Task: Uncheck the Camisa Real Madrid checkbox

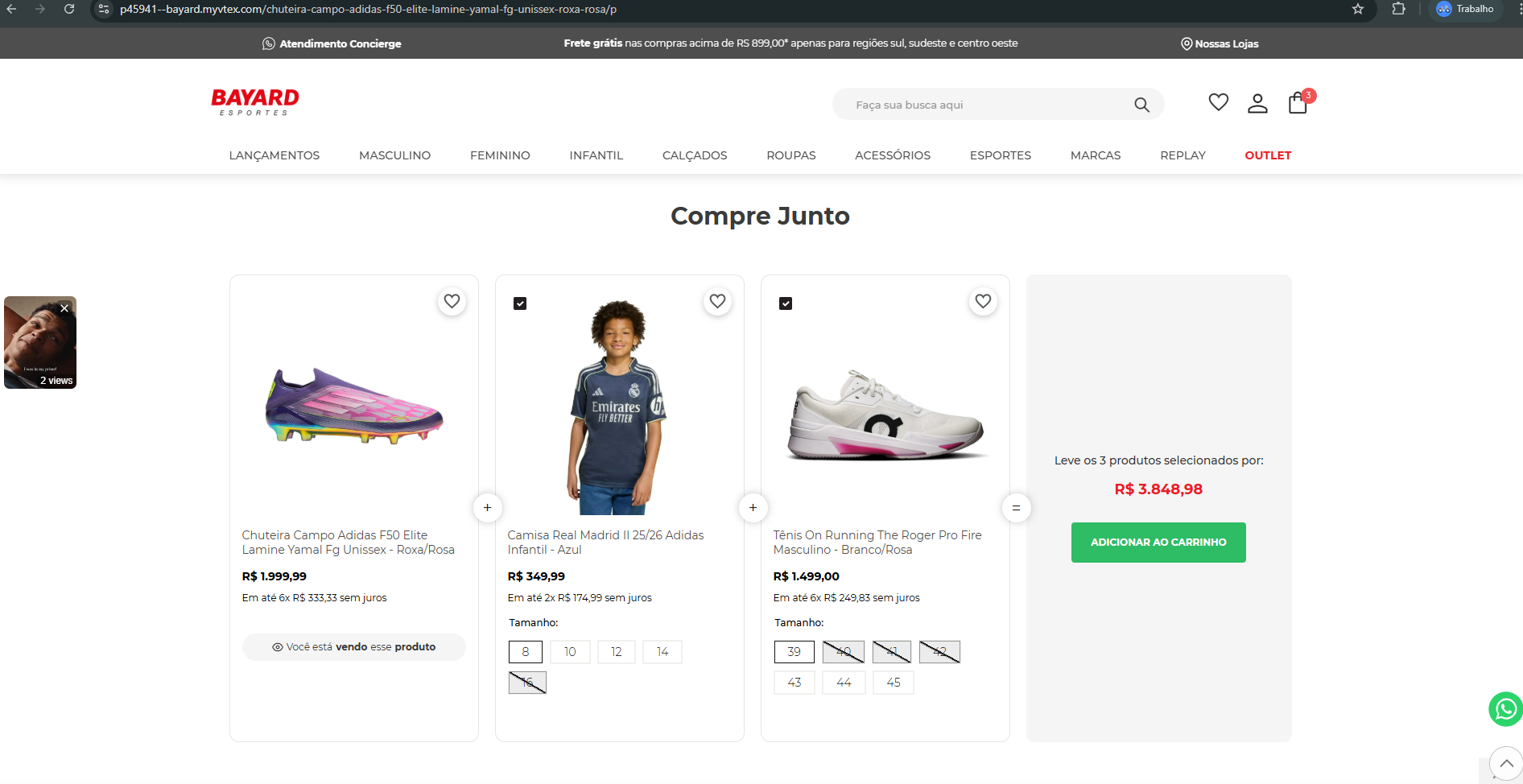Action: tap(520, 303)
